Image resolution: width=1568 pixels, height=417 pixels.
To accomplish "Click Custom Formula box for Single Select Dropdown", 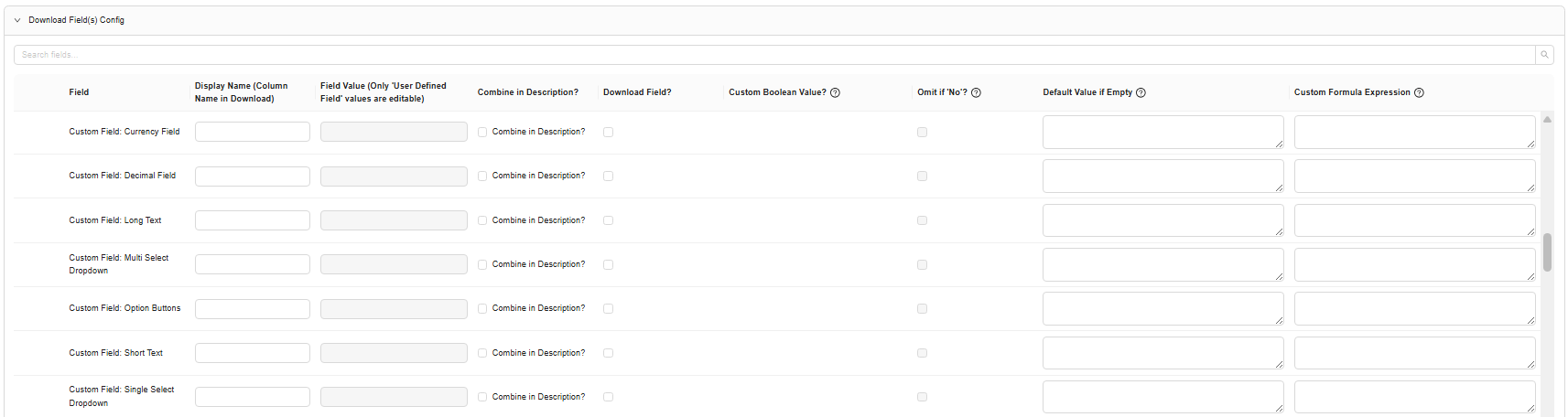I will click(x=1413, y=397).
